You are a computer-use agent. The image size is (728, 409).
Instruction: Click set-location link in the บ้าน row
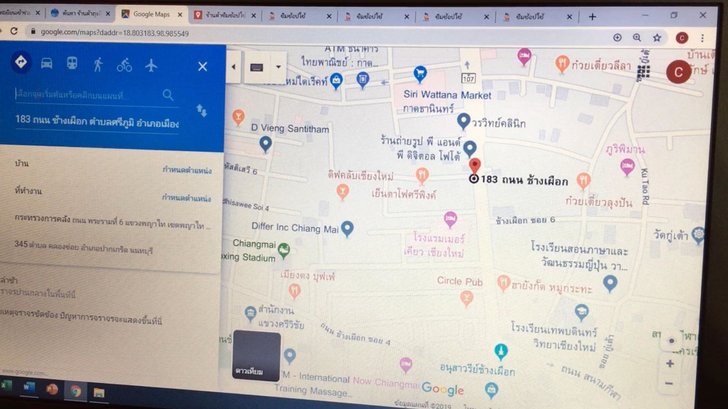pos(187,170)
